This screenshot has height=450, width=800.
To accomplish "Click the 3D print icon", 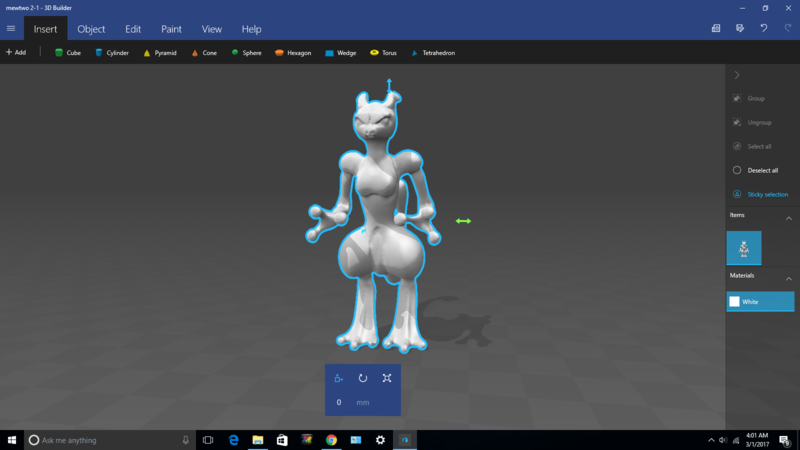I will click(716, 28).
